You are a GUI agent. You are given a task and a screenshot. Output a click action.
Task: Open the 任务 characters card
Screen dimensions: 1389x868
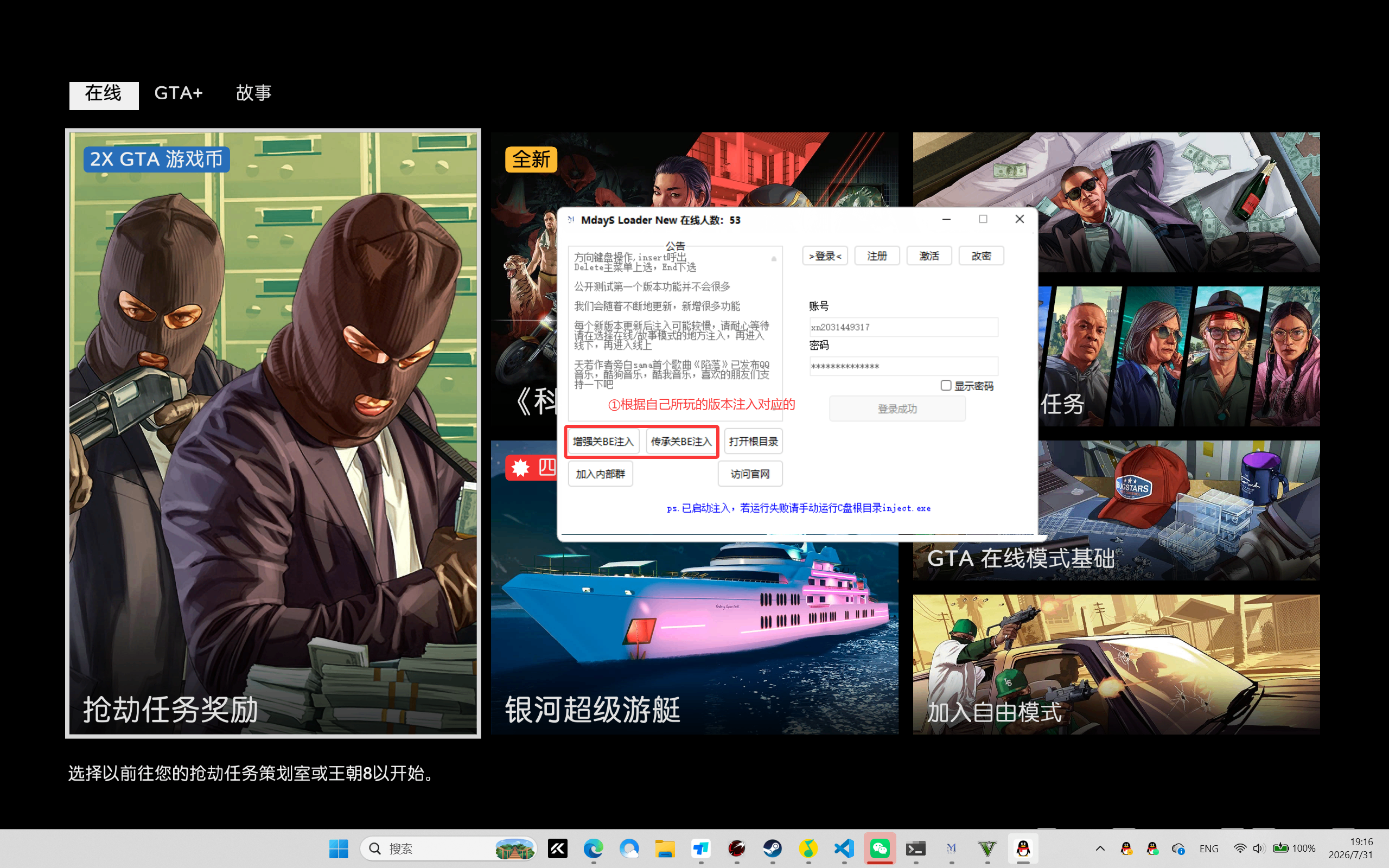point(1179,356)
